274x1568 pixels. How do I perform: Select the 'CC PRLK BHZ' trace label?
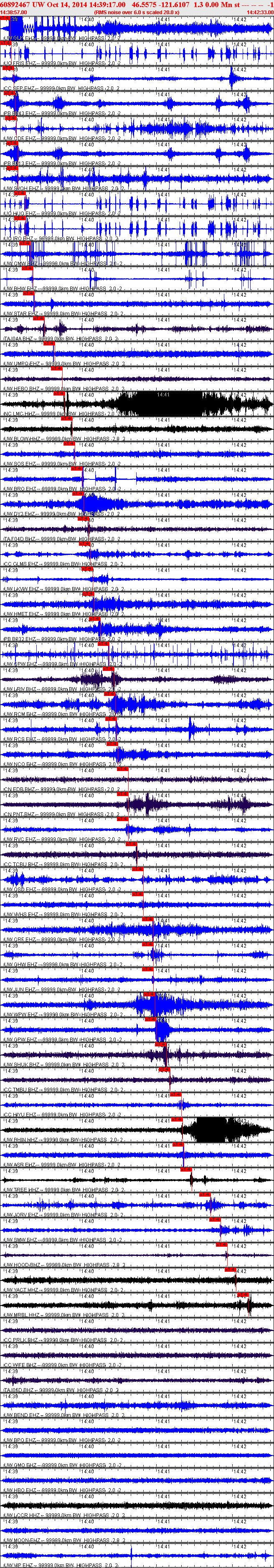pyautogui.click(x=63, y=1340)
